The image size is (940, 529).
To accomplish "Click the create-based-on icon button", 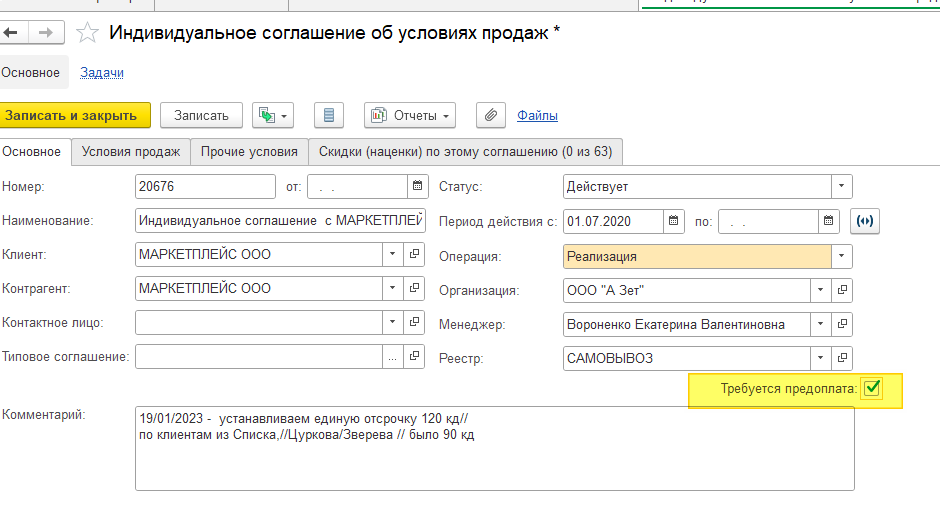I will coord(272,115).
